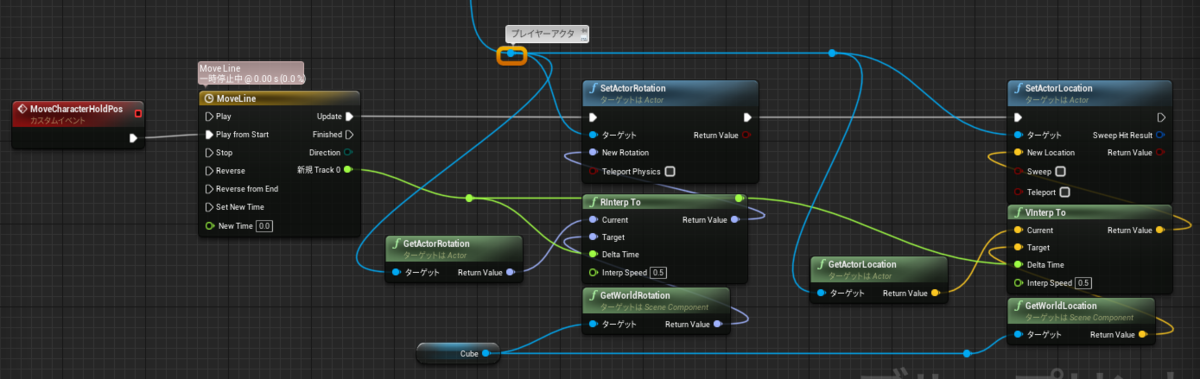
Task: Click Target pin on VInterp To
Action: [x=1019, y=247]
